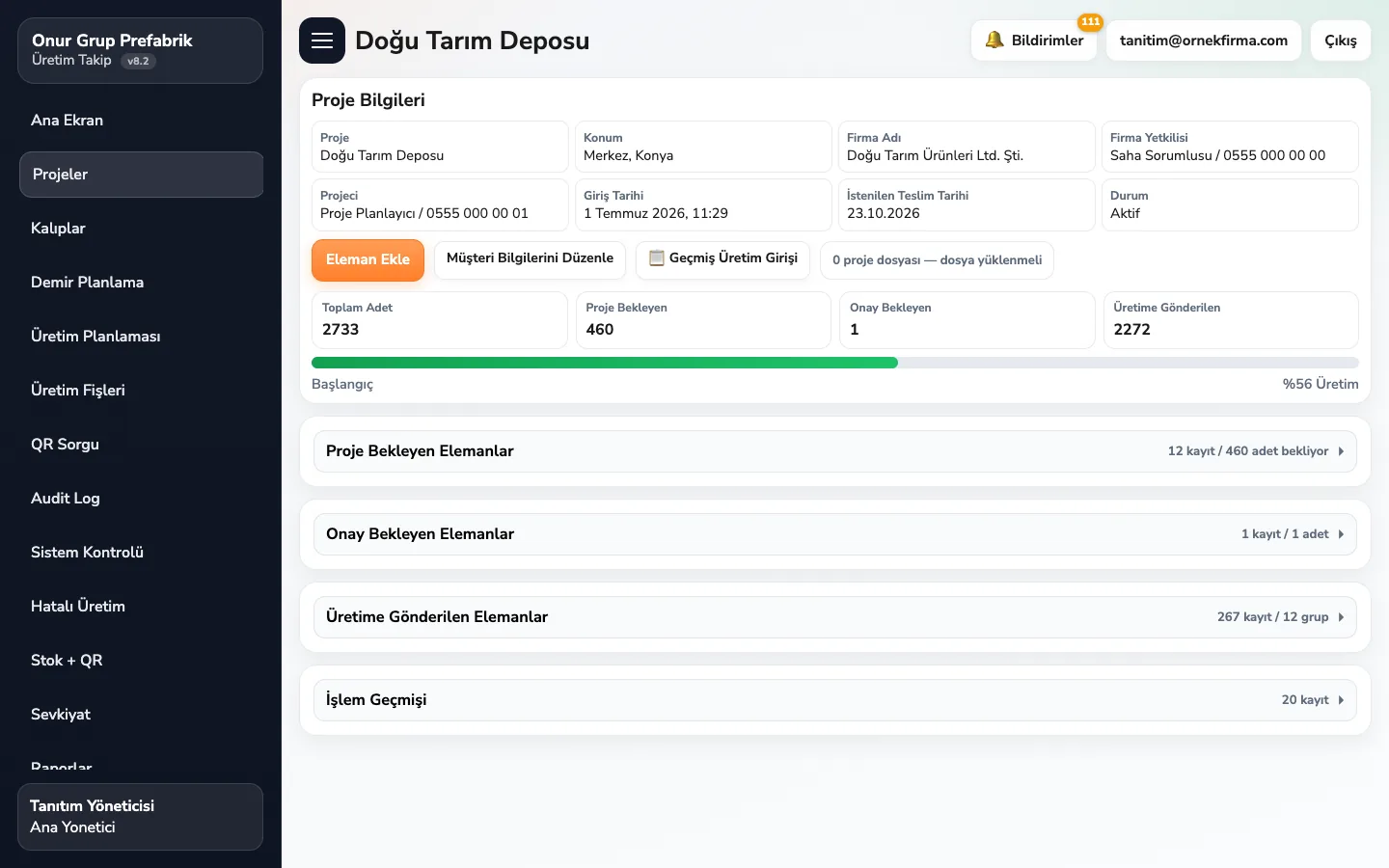Expand Onay Bekleyen Elemanlar section
The height and width of the screenshot is (868, 1389).
(x=835, y=534)
